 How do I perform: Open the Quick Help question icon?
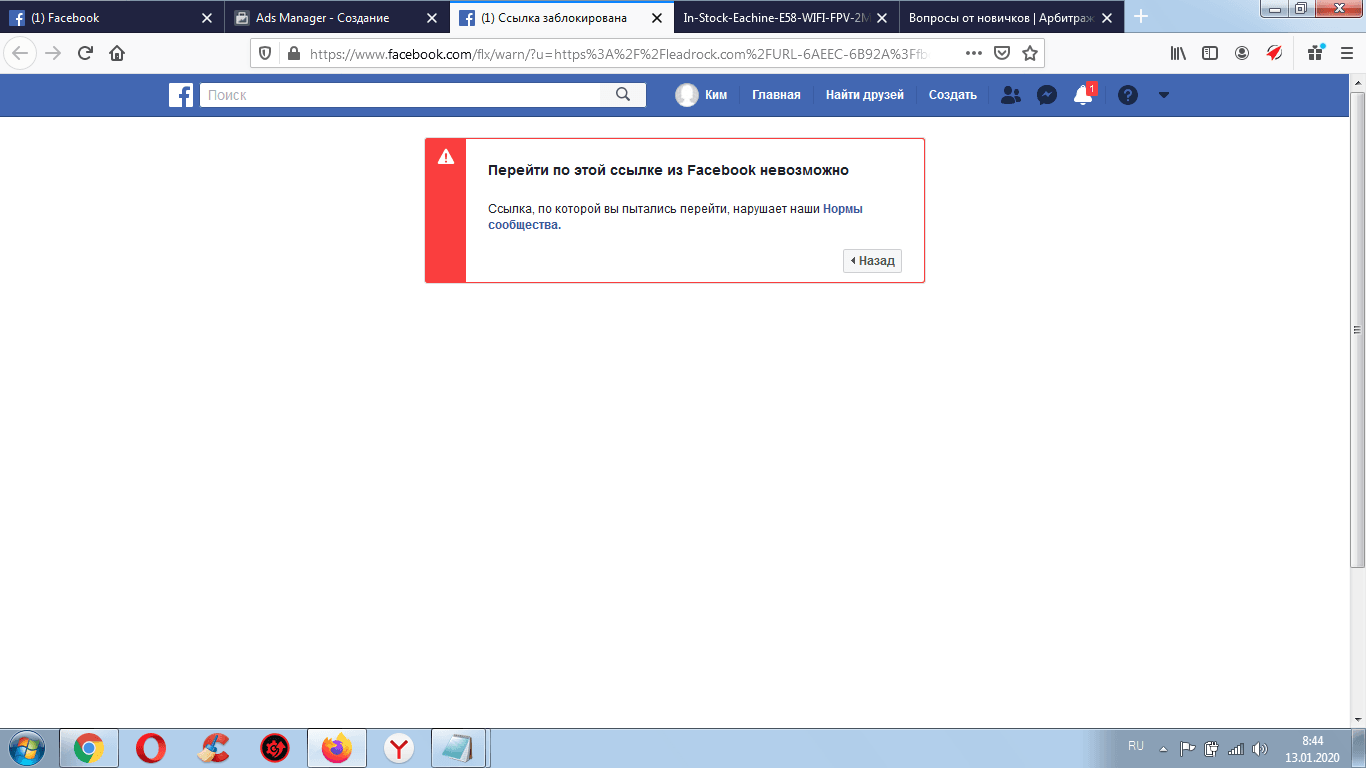coord(1128,95)
